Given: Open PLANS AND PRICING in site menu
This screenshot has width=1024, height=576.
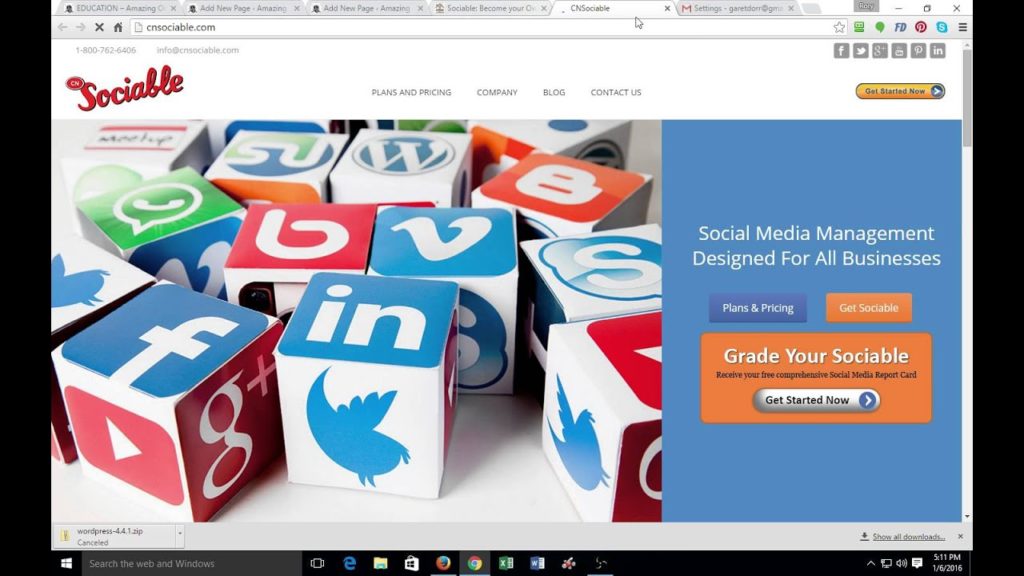Looking at the screenshot, I should 411,92.
